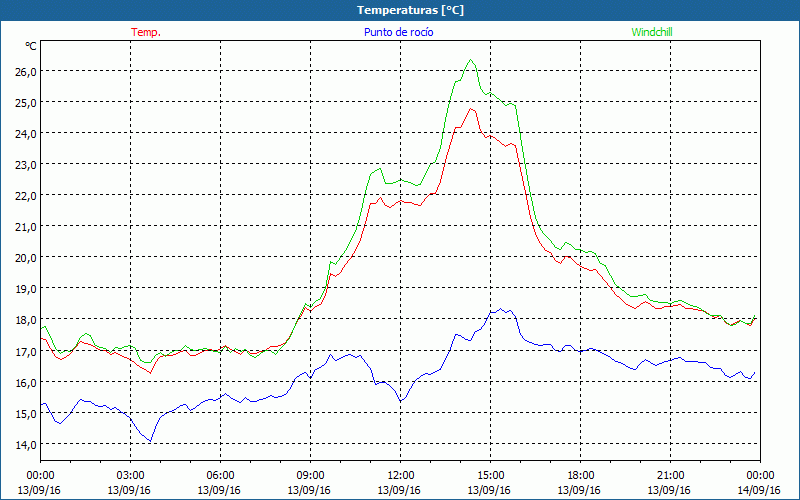This screenshot has height=500, width=800.
Task: Click the "13/09/16" date under 06:00
Action: tap(219, 490)
